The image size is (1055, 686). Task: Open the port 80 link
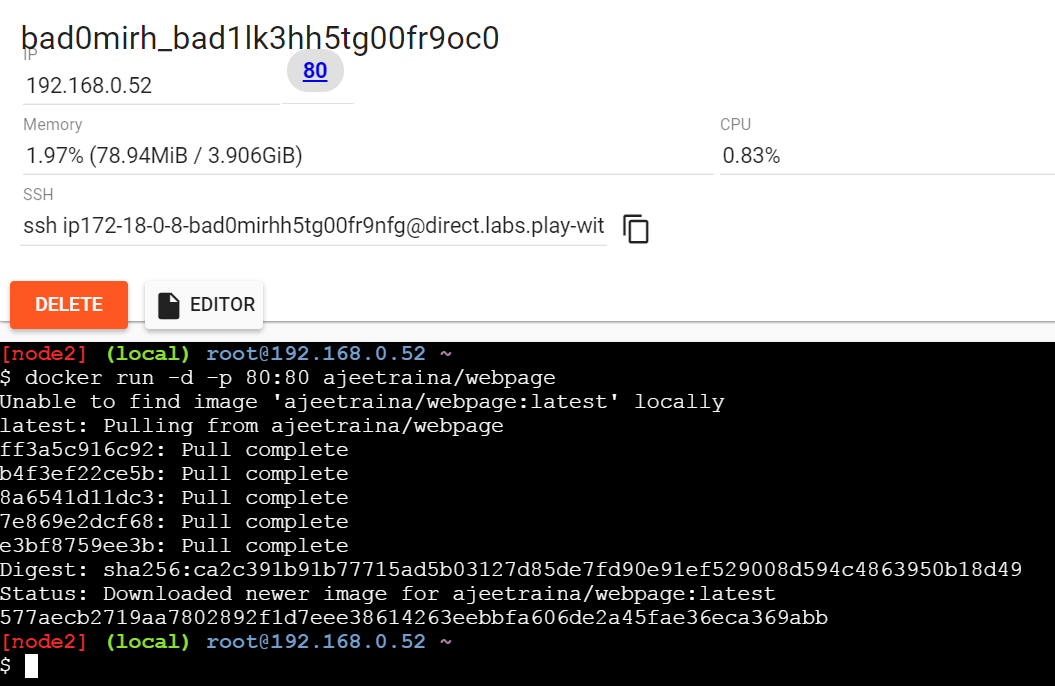coord(315,70)
